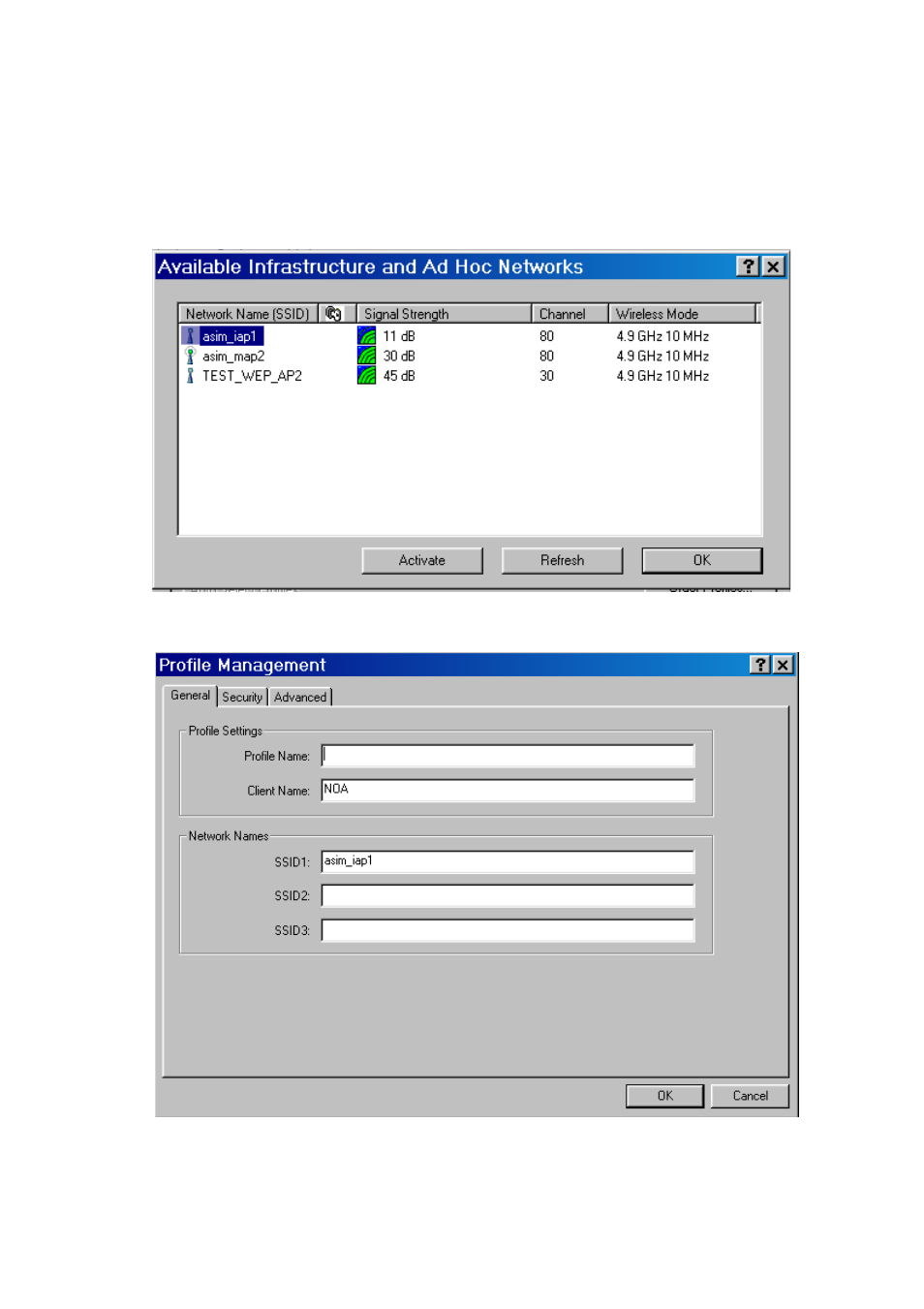Viewport: 924px width, 1309px height.
Task: Activate the selected network
Action: coord(422,561)
